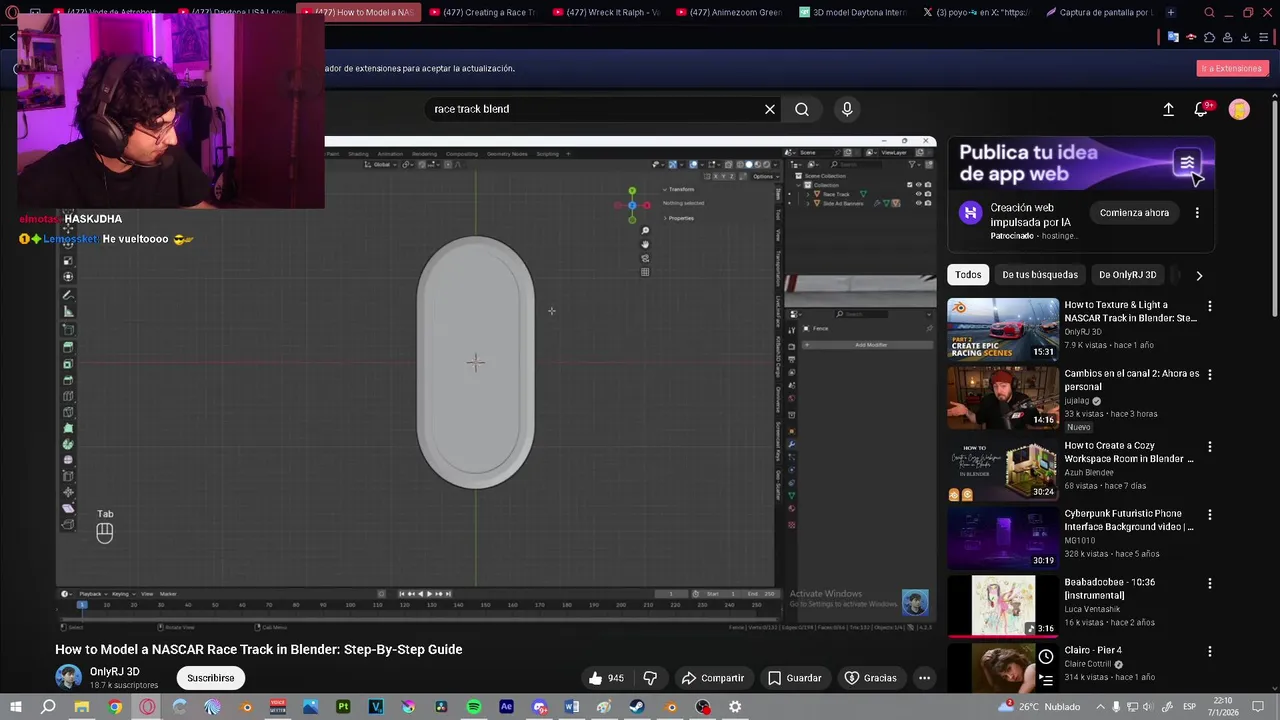
Task: Open a new browser tab with plus
Action: [x=1171, y=12]
